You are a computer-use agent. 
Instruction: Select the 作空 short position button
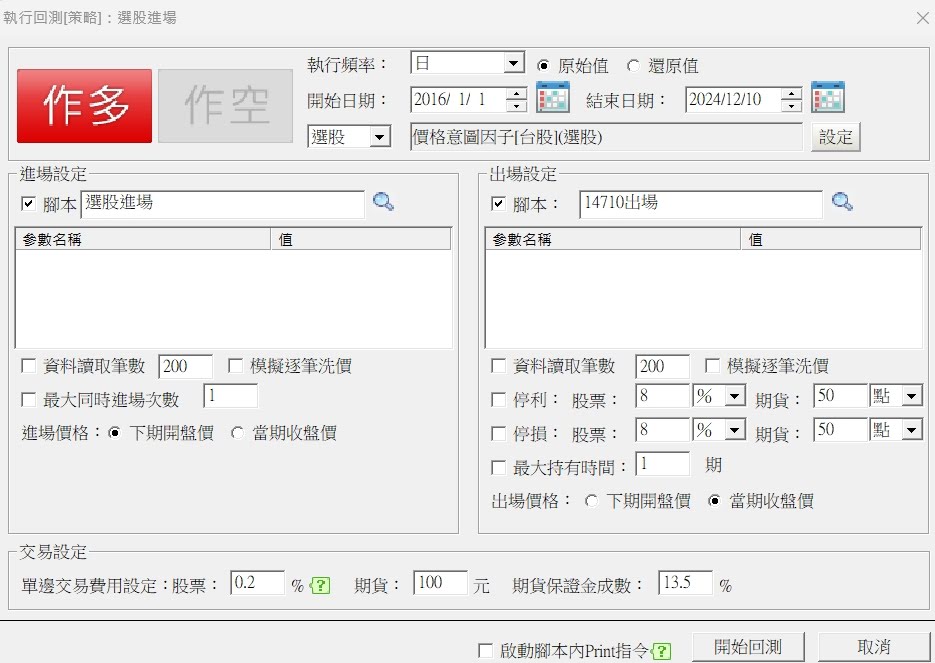(225, 105)
